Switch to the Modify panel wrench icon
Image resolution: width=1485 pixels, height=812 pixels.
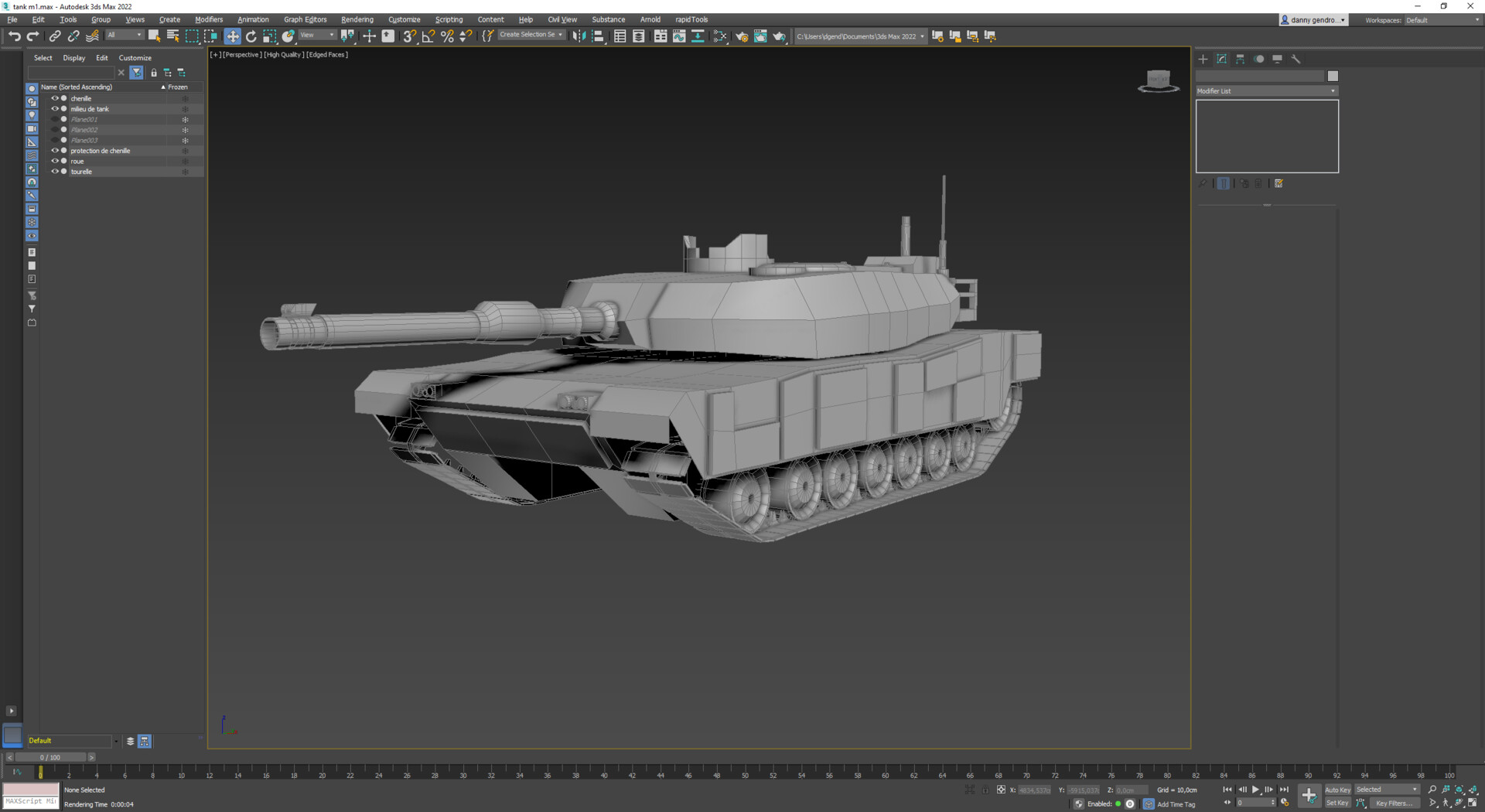(1297, 60)
